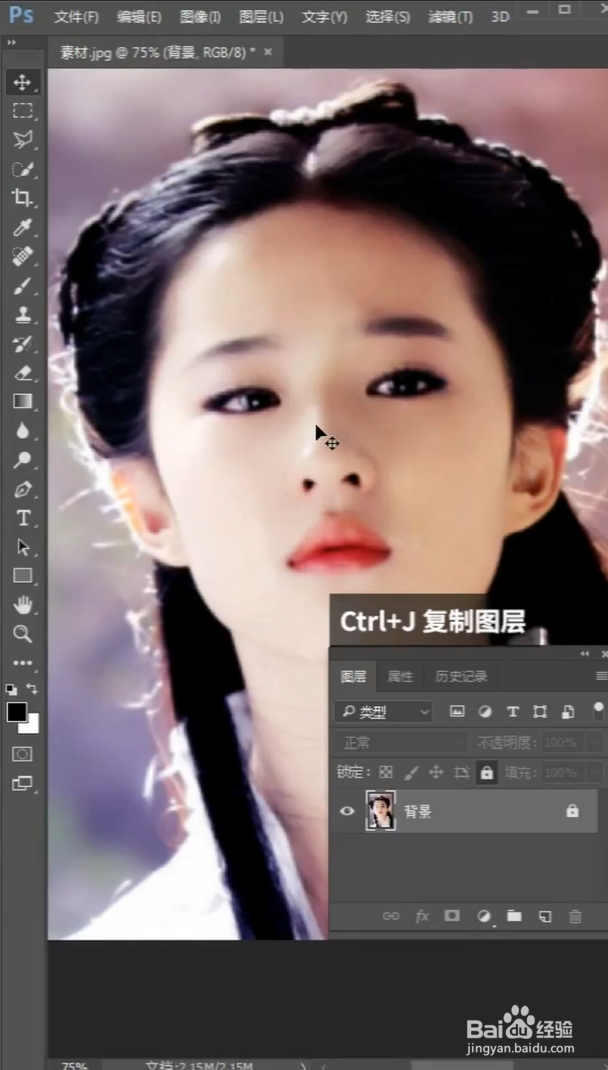The image size is (608, 1070).
Task: Select the Rectangular Marquee tool
Action: 23,111
